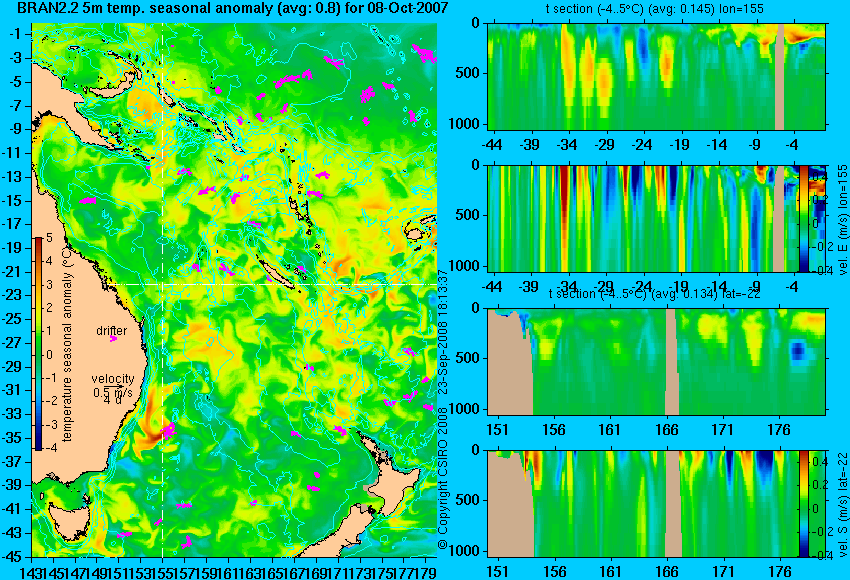Click the 't section lat=-22' plot title
Image resolution: width=850 pixels, height=580 pixels.
point(655,294)
